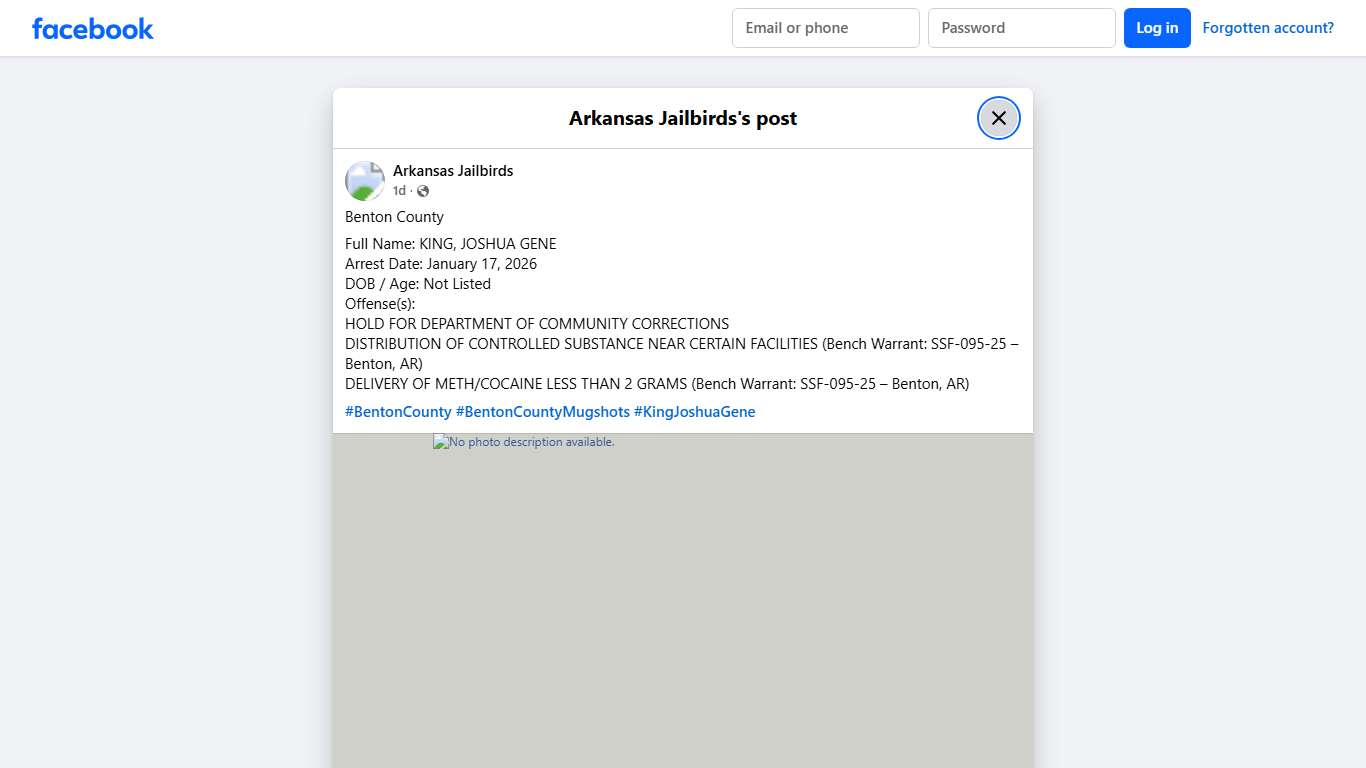Open the Forgotten account page

pos(1268,27)
